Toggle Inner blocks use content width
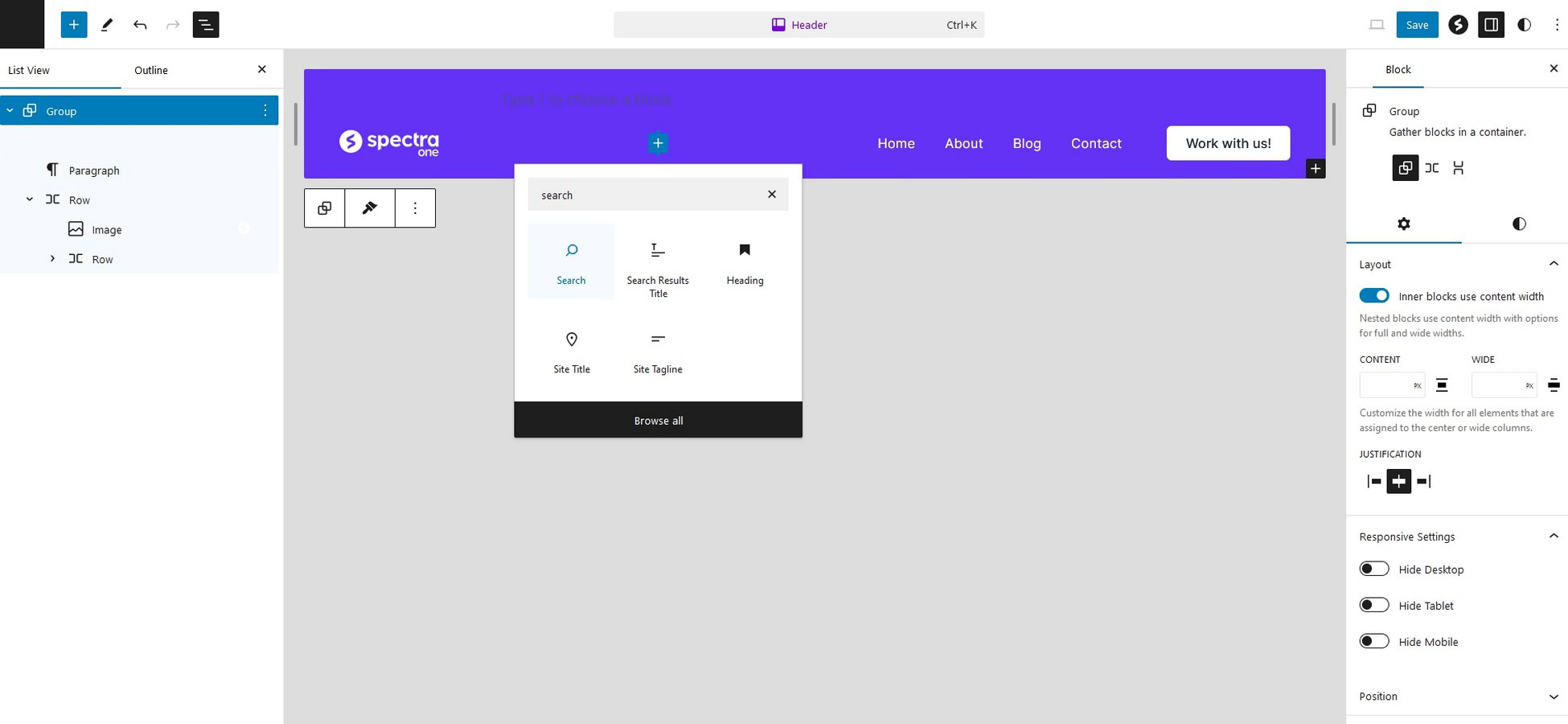 pos(1374,296)
